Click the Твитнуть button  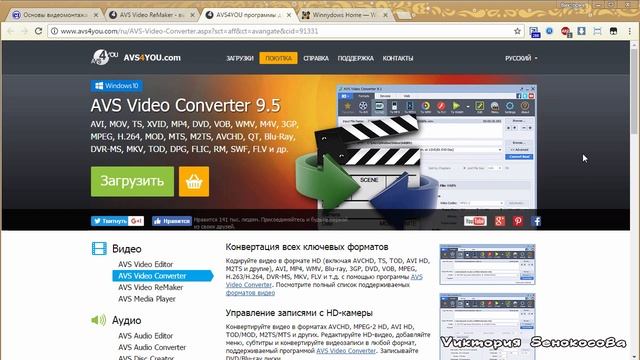coord(109,221)
